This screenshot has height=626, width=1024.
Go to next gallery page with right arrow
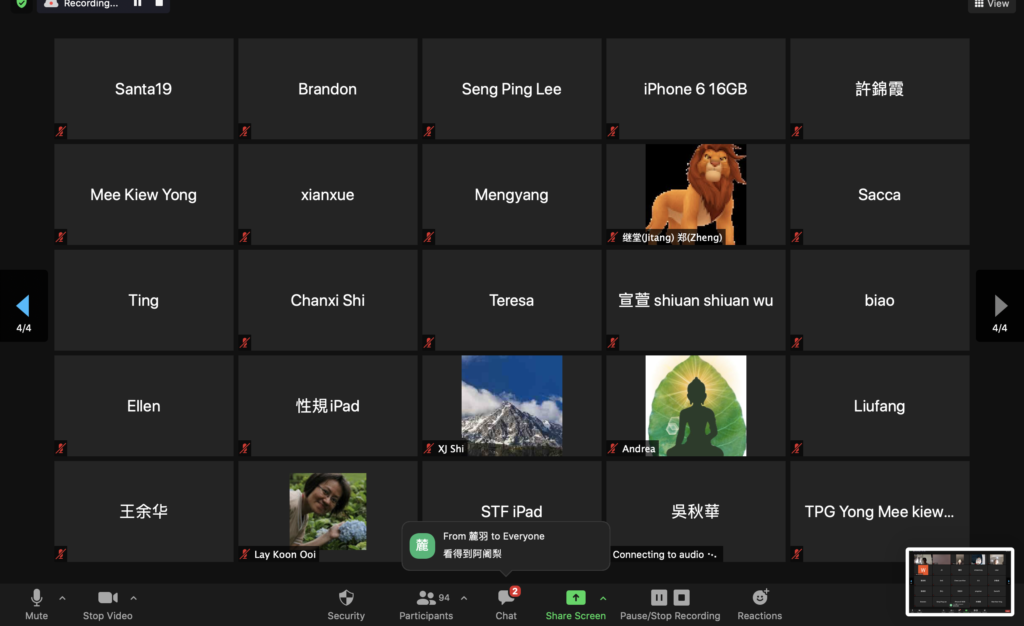1000,305
